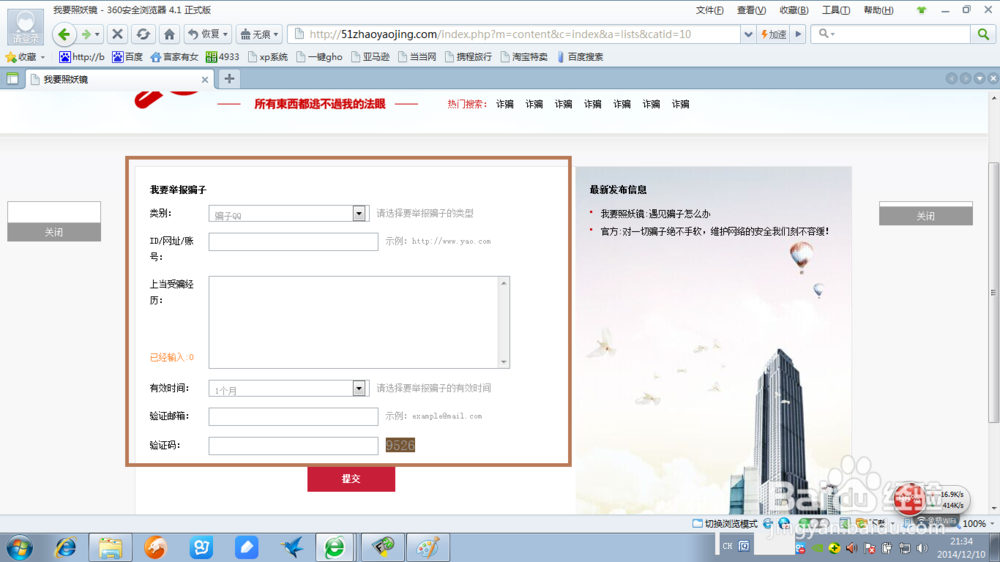This screenshot has height=562, width=1000.
Task: Submit the form with 提交
Action: click(351, 479)
